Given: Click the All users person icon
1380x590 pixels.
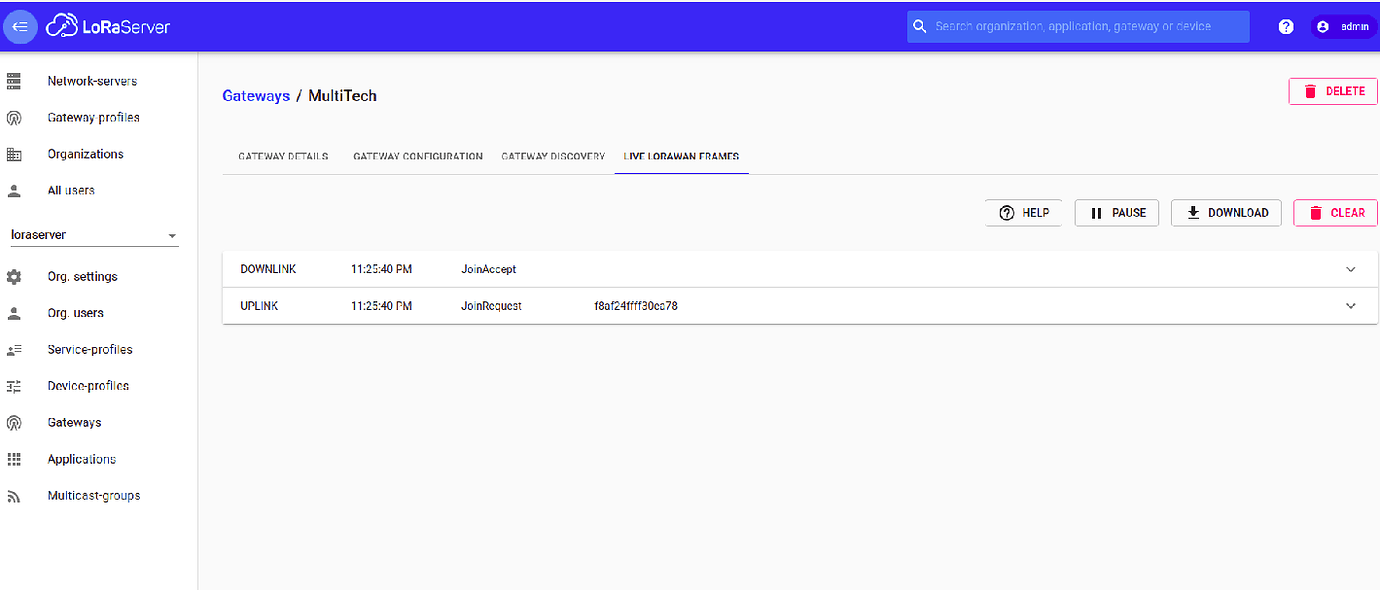Looking at the screenshot, I should [x=14, y=190].
